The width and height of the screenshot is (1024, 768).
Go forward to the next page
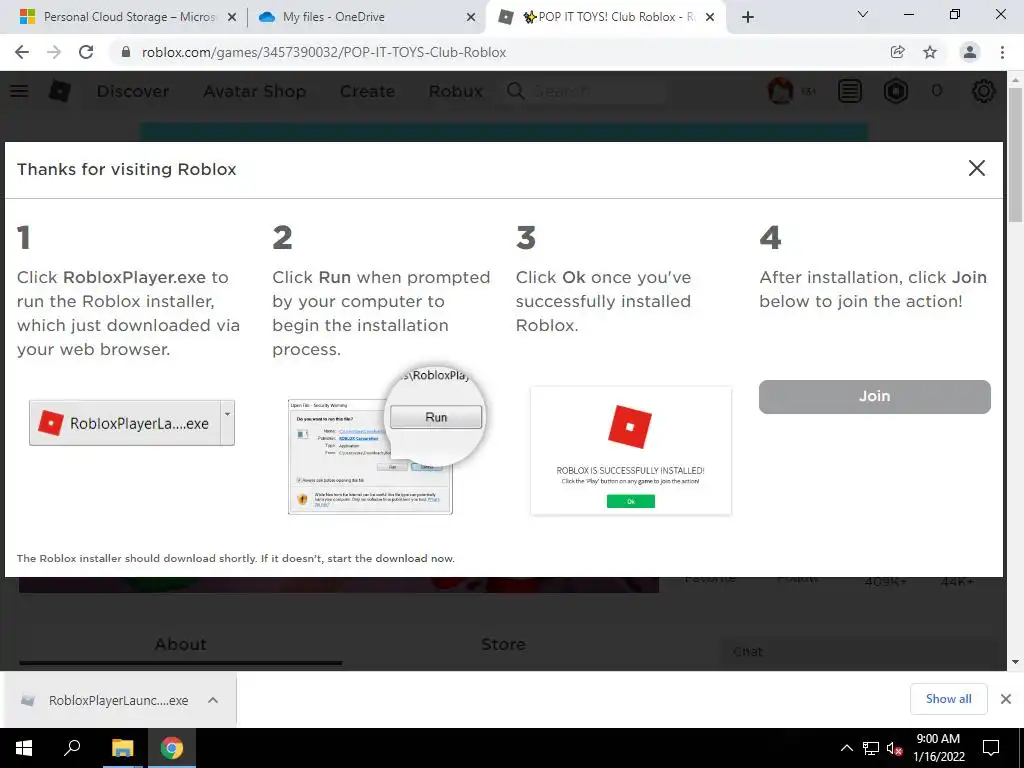pos(54,52)
